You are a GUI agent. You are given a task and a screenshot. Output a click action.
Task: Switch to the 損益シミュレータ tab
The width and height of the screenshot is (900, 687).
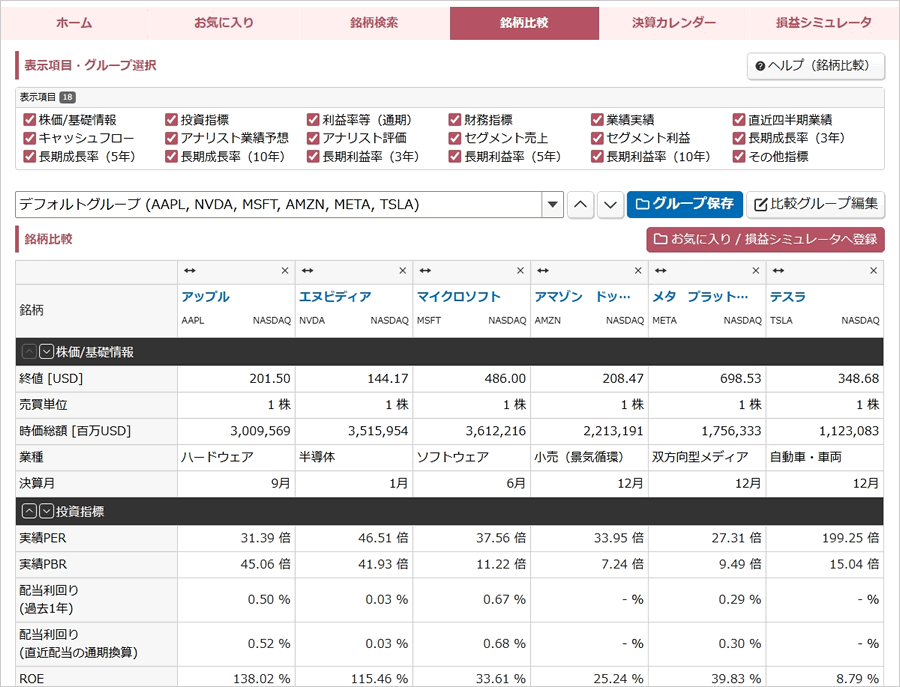point(824,23)
